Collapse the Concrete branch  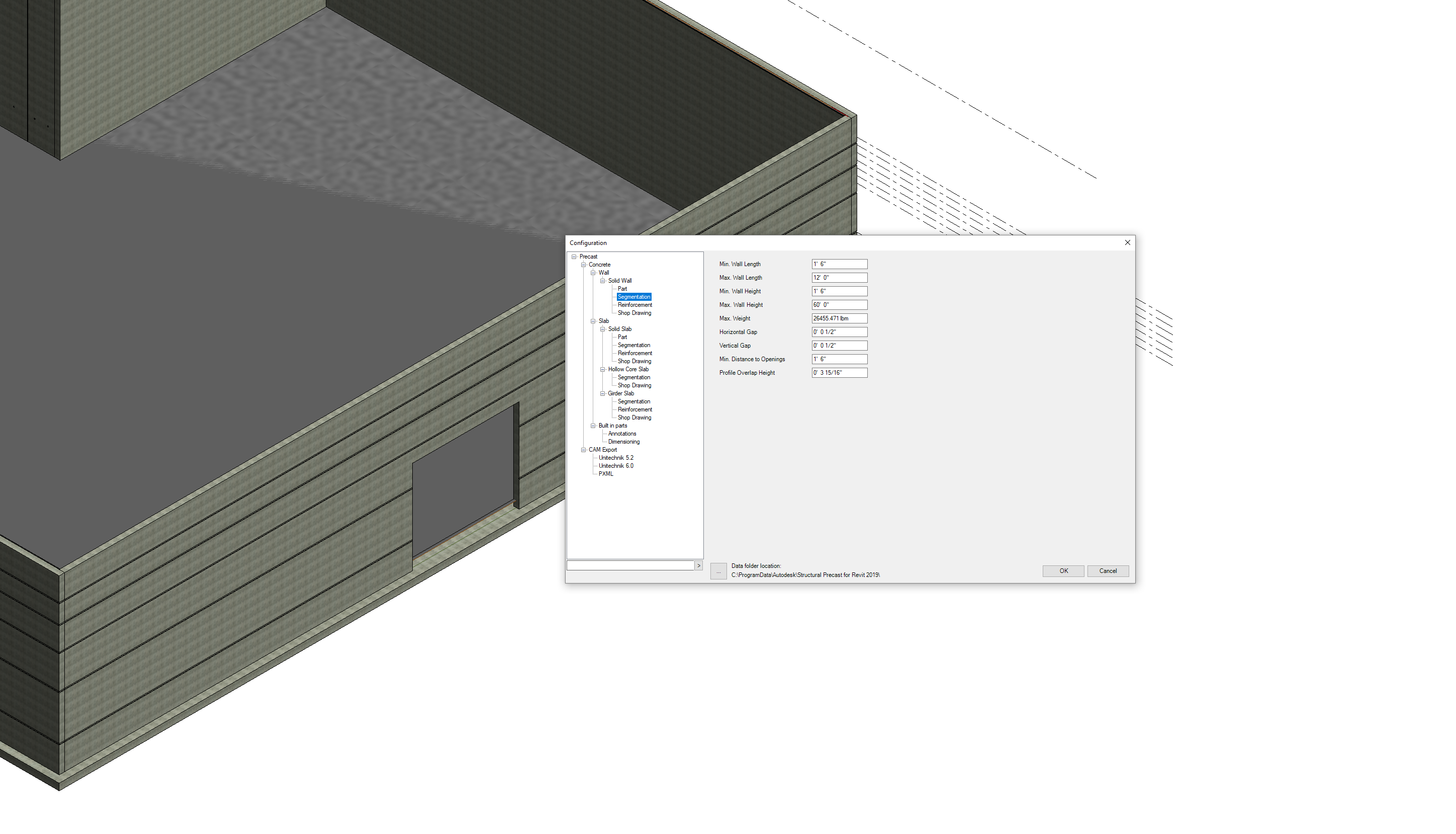583,264
